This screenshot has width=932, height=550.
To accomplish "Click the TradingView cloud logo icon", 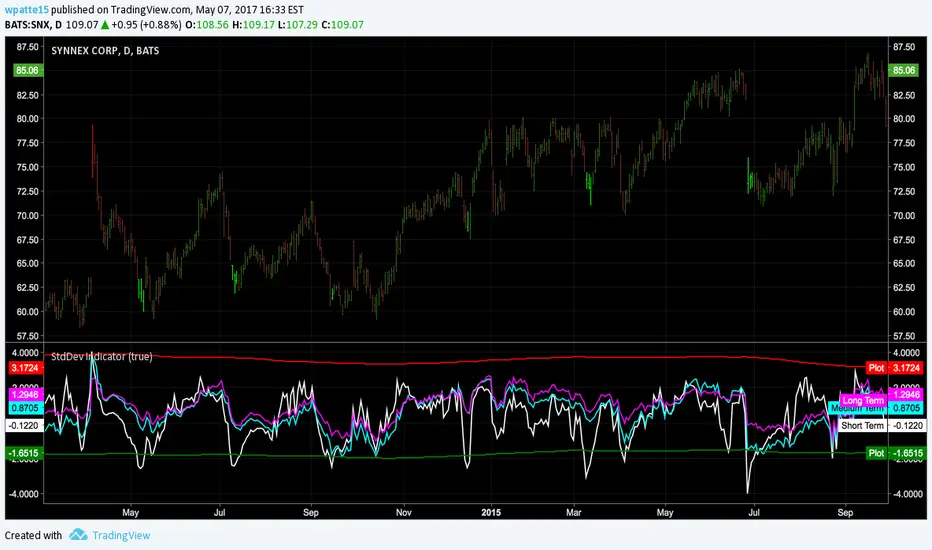I will coord(78,535).
